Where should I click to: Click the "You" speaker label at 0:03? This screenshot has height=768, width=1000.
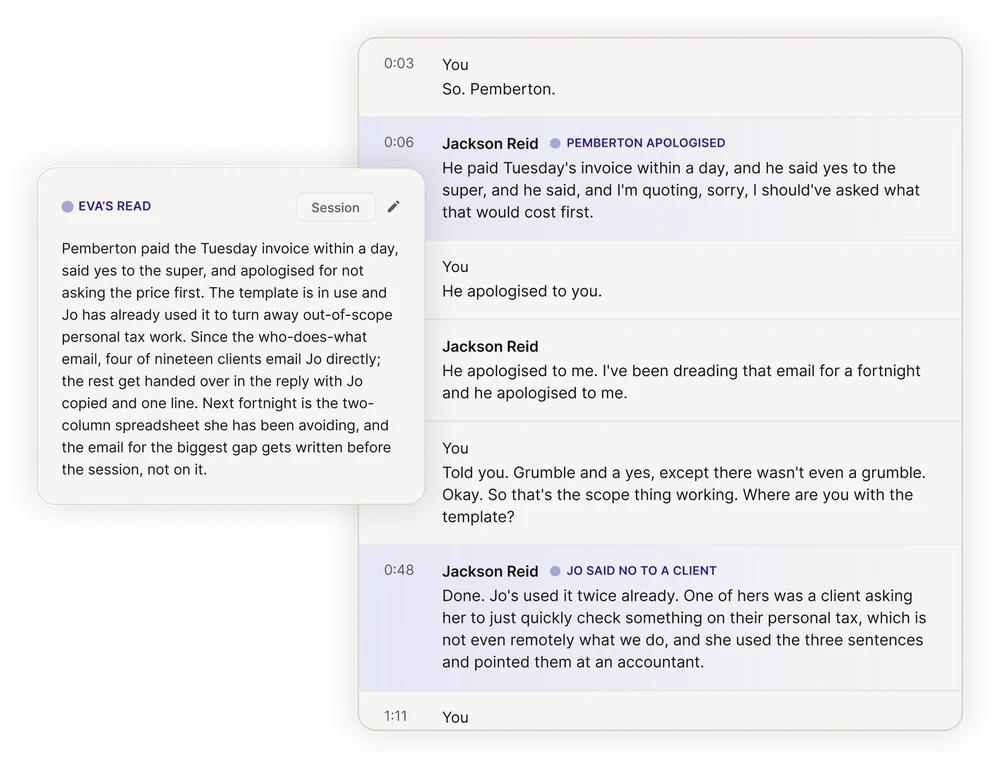click(x=455, y=64)
